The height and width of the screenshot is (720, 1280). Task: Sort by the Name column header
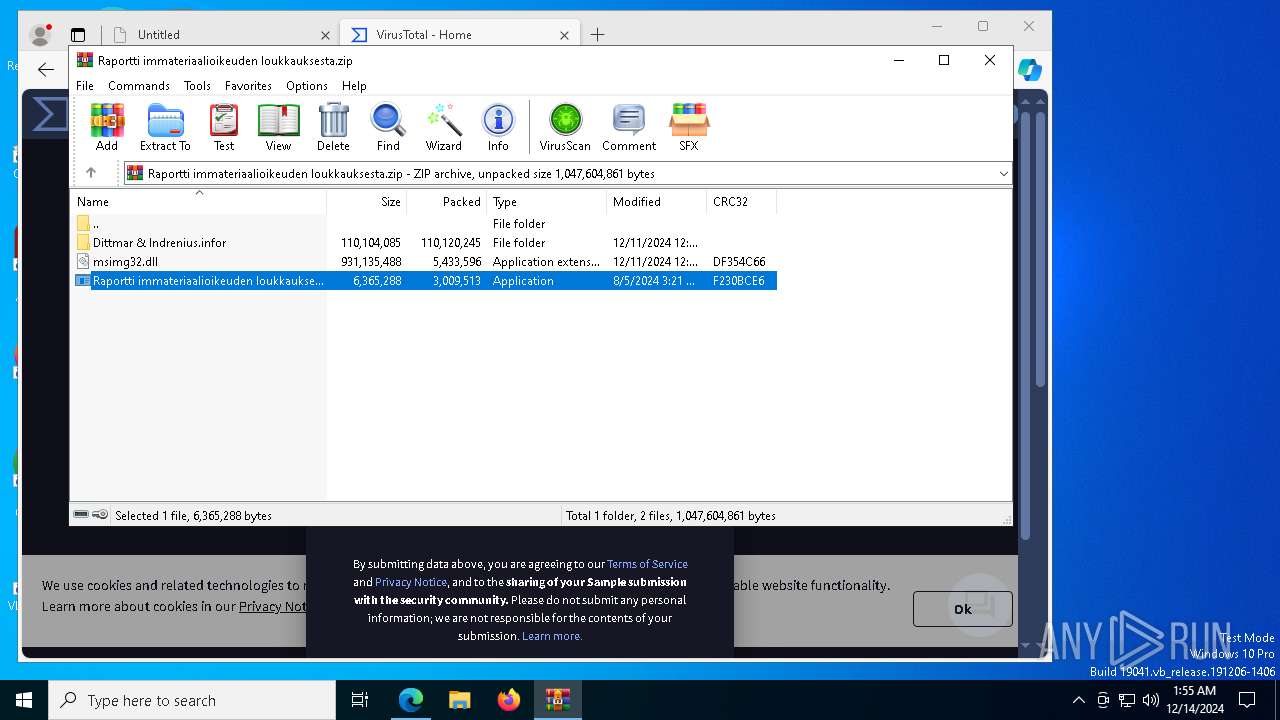point(198,201)
